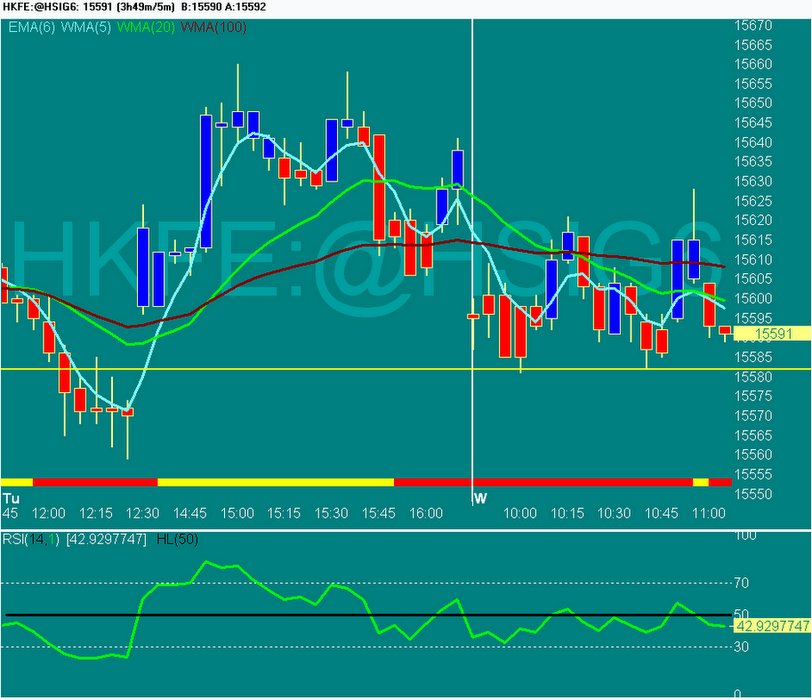Click the 12:30 time axis label
The height and width of the screenshot is (700, 812).
pyautogui.click(x=142, y=514)
